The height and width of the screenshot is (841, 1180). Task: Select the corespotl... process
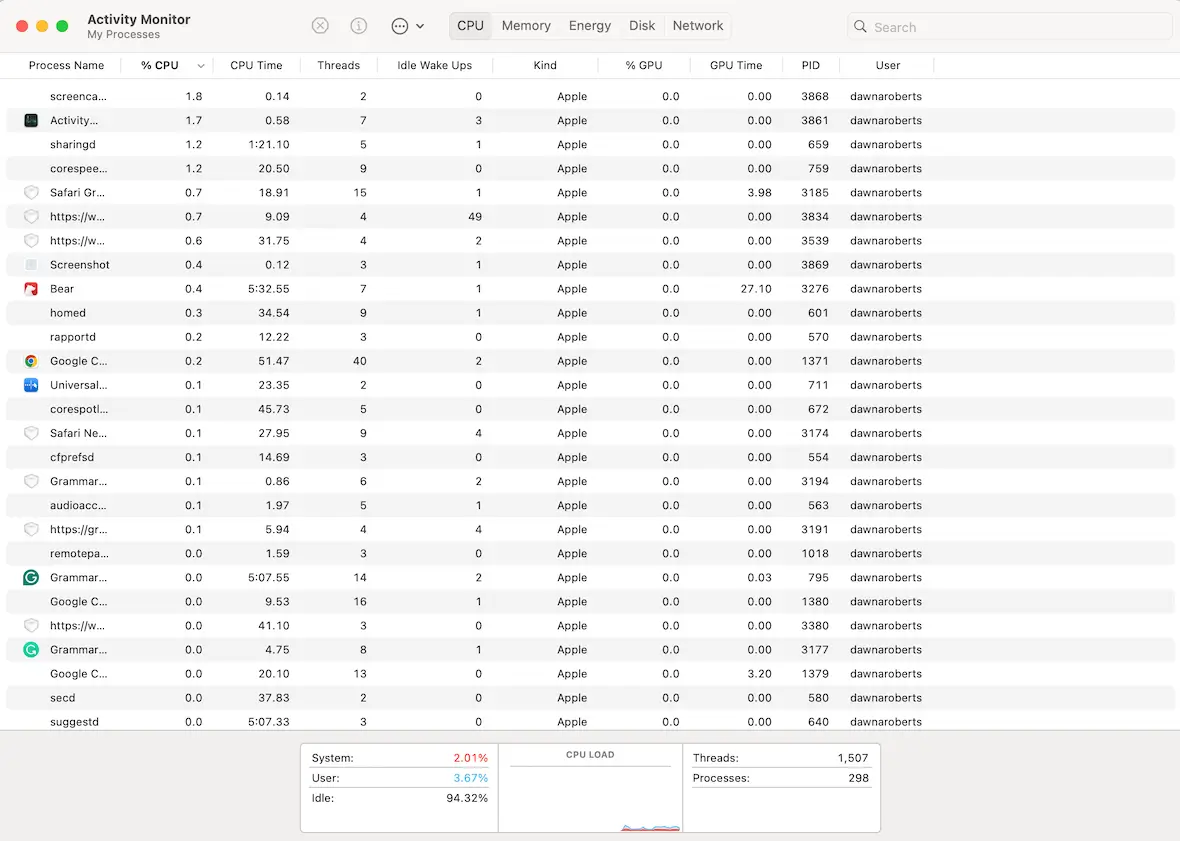coord(590,409)
